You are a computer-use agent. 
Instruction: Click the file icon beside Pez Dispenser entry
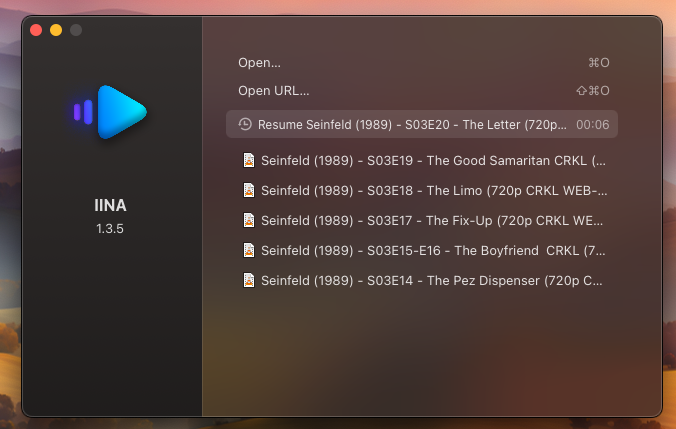coord(249,280)
